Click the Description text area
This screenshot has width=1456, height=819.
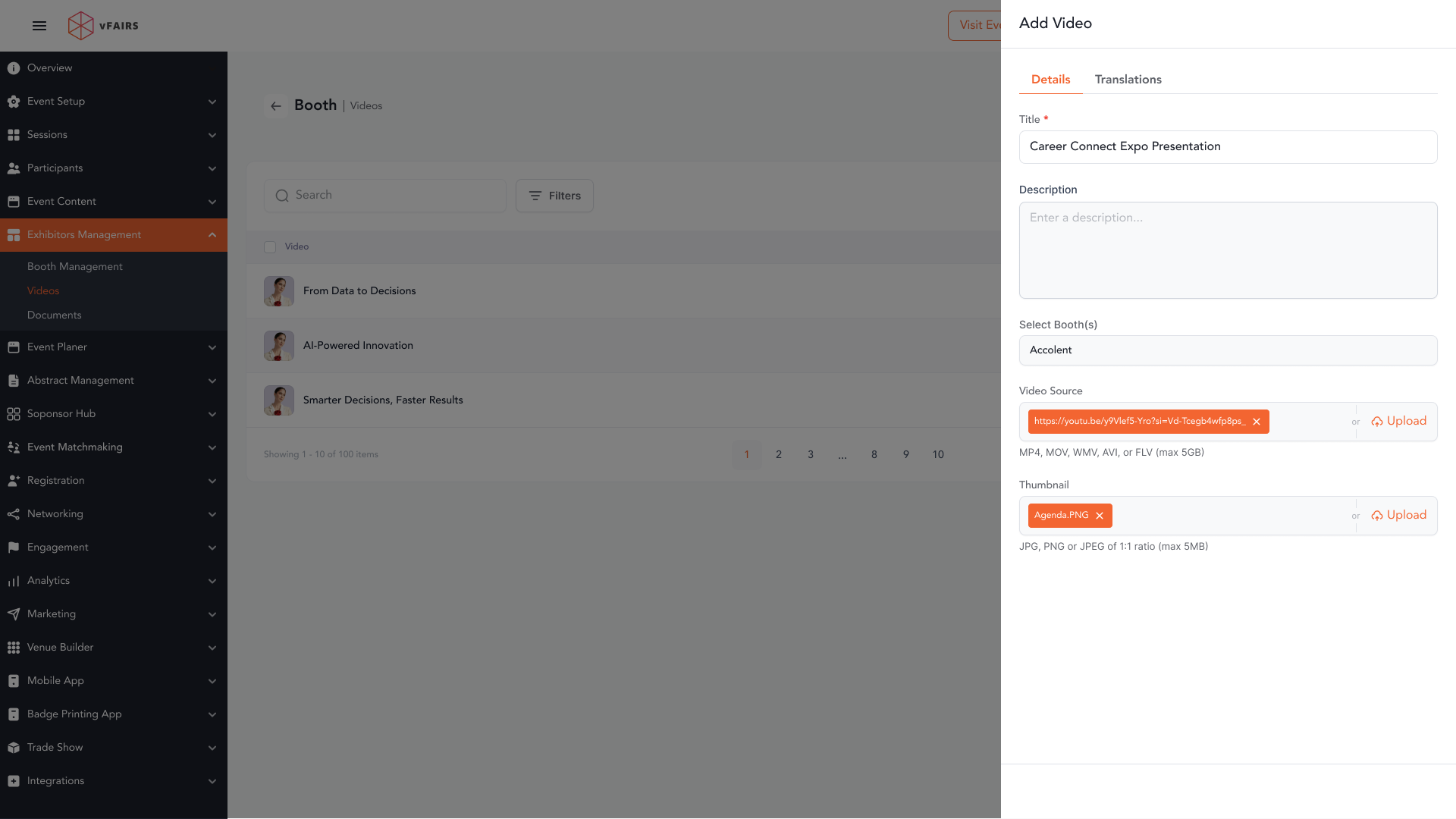[1228, 250]
